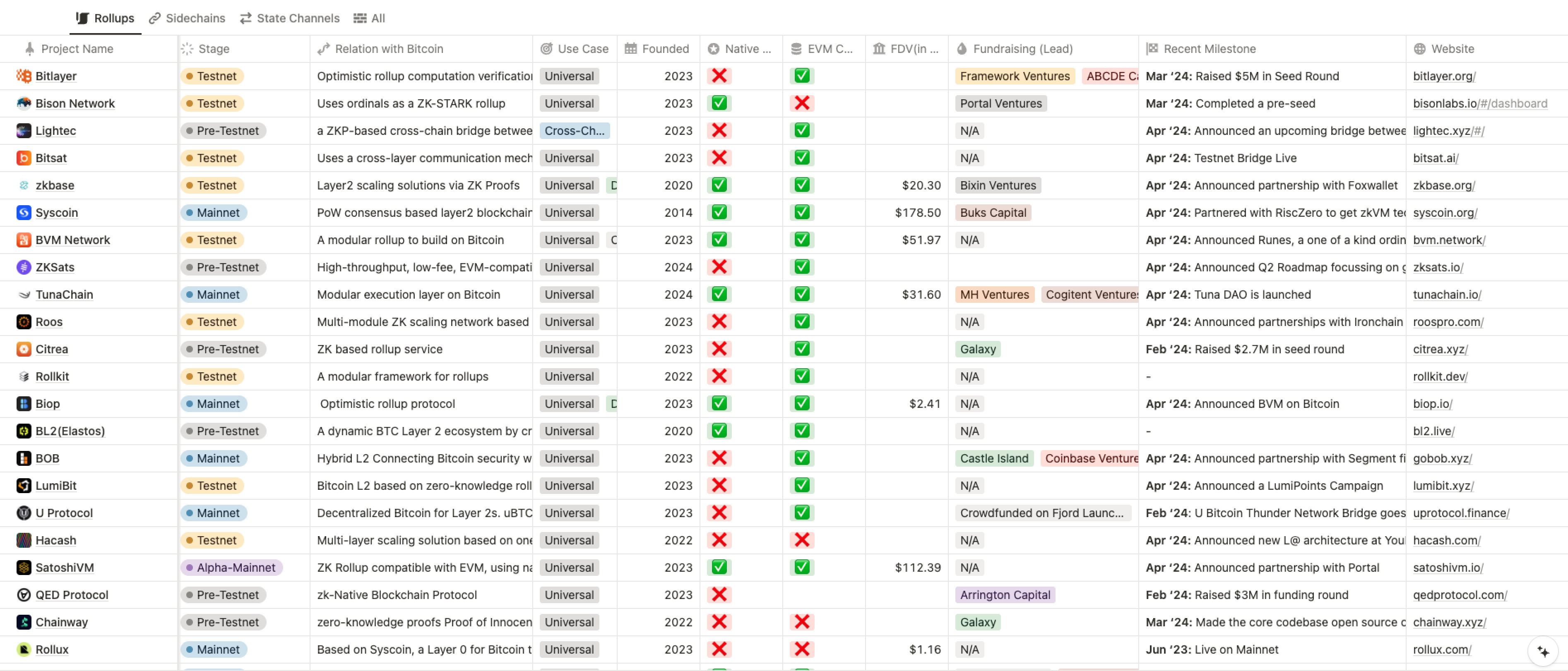
Task: Click the Biop logo icon
Action: pyautogui.click(x=24, y=404)
